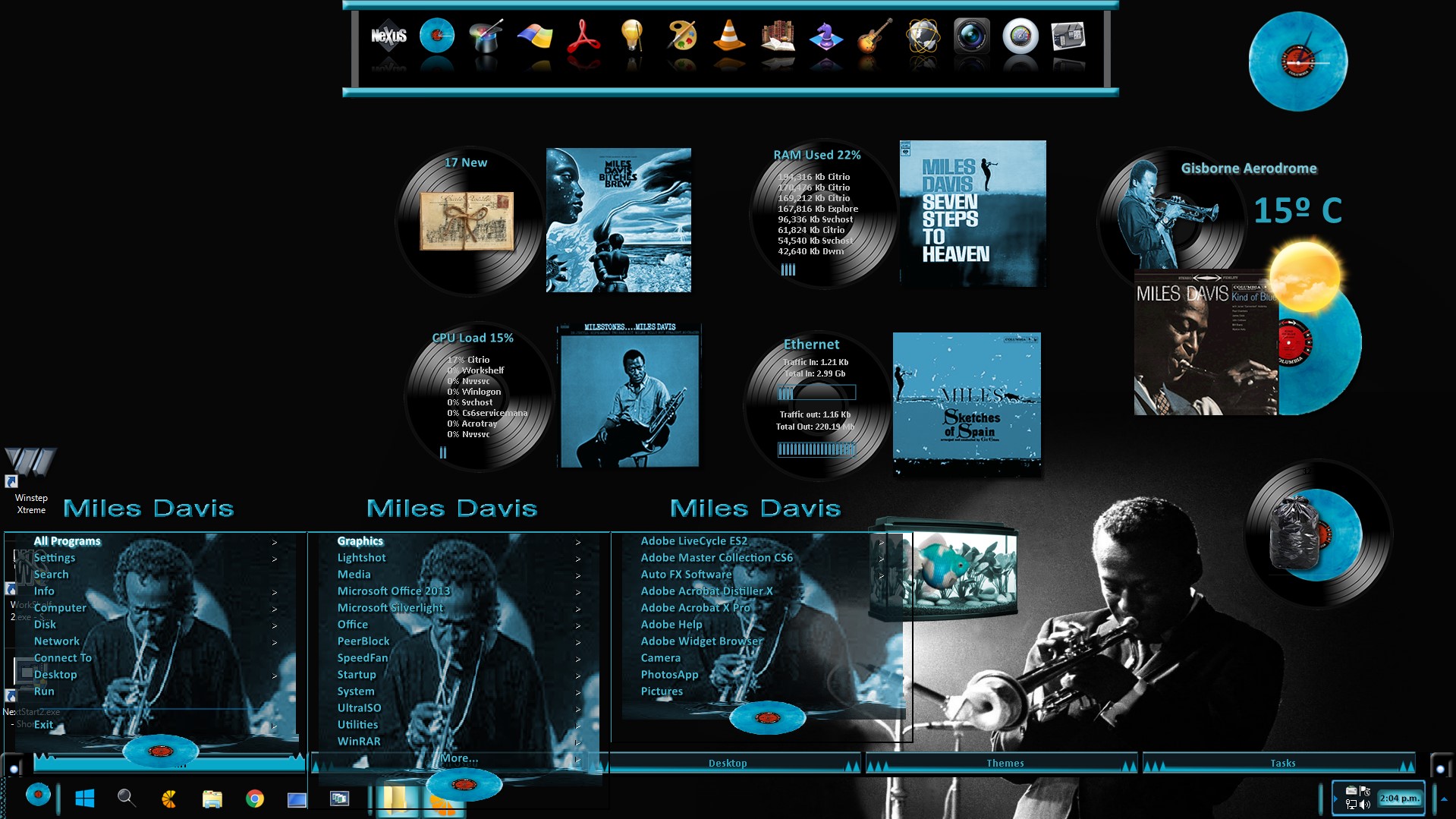Click the paint palette icon in the dock

pos(681,36)
